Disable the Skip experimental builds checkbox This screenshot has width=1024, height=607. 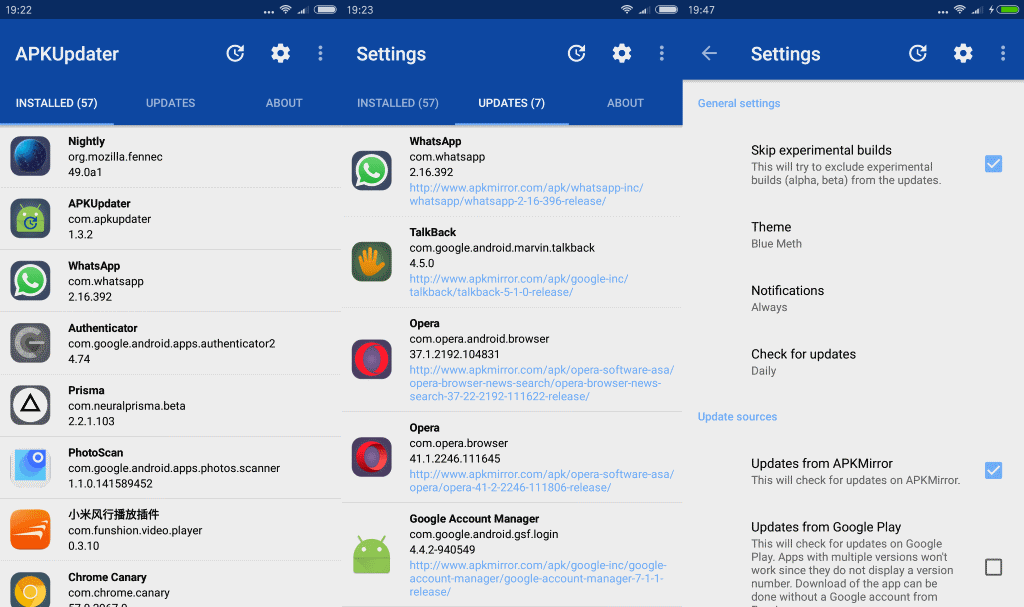tap(993, 164)
